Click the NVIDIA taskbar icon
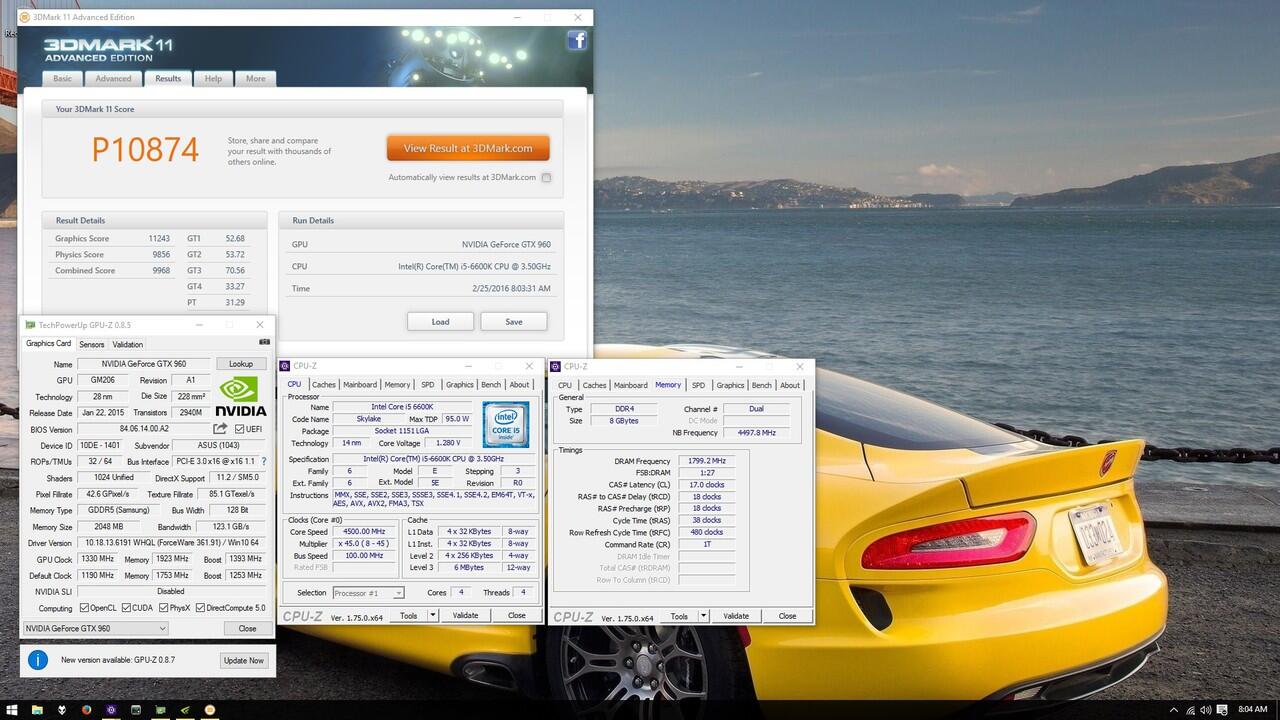 (185, 710)
